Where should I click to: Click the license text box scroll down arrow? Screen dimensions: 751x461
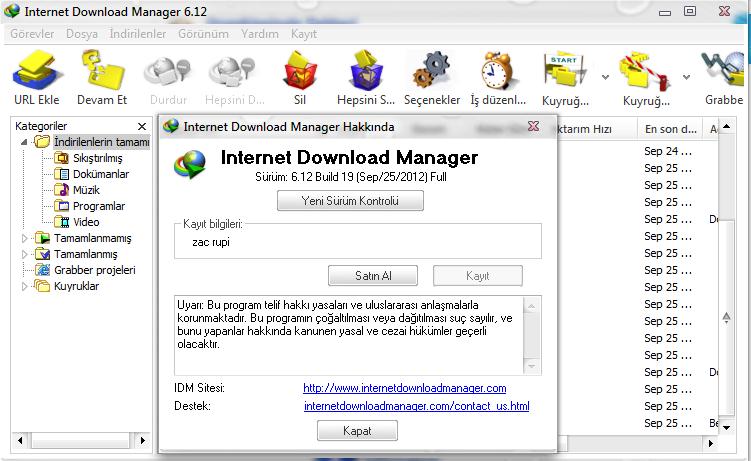tap(531, 366)
